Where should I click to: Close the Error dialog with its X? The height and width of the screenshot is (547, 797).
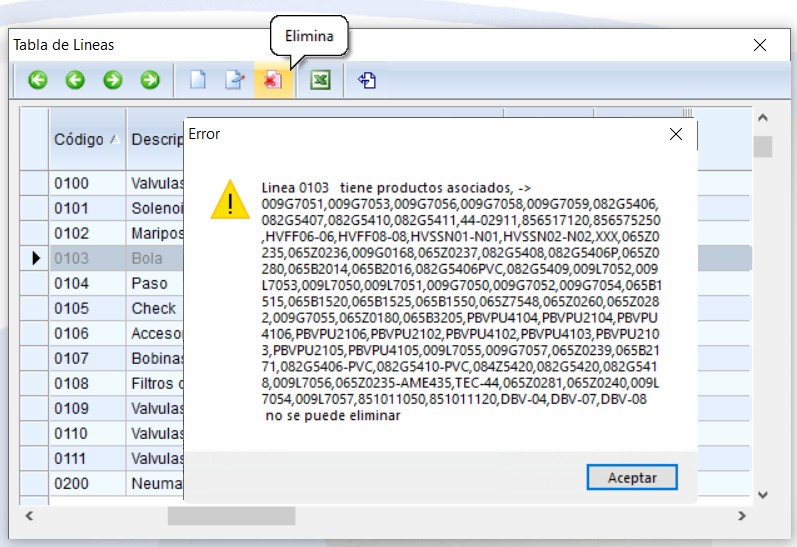click(x=676, y=134)
